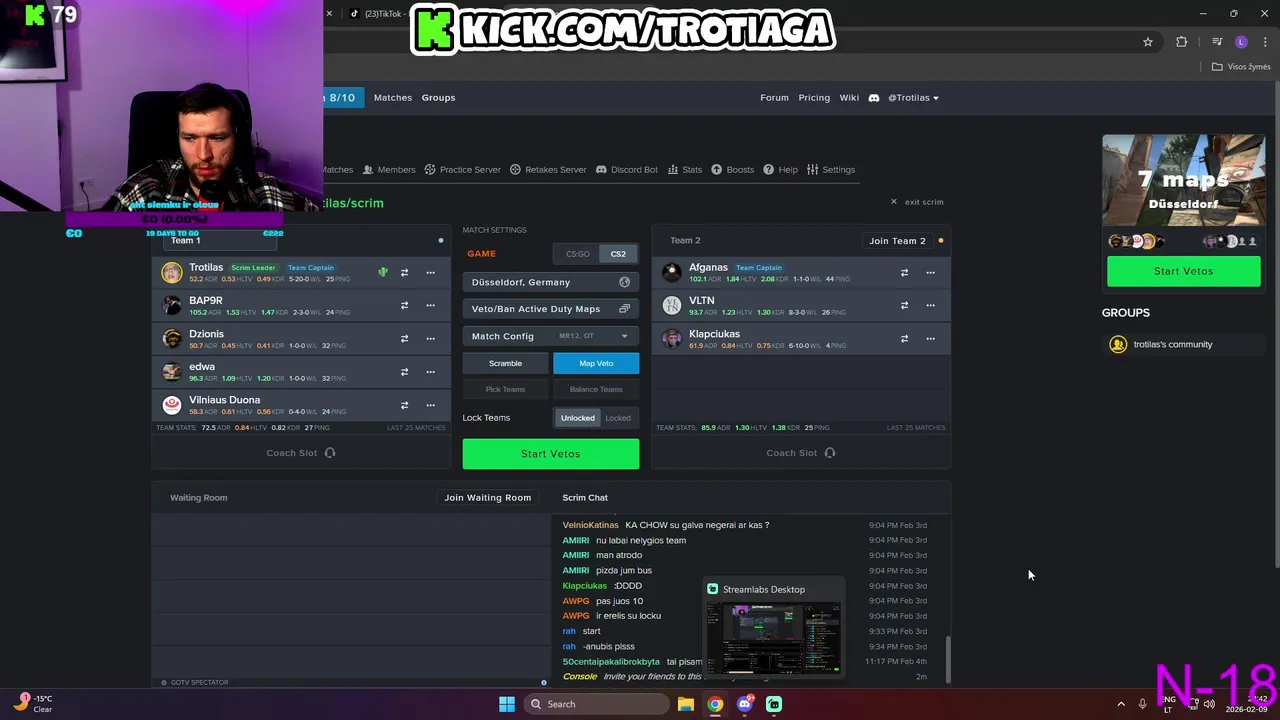Choose the Scramble team mode
Image resolution: width=1280 pixels, height=720 pixels.
point(505,363)
